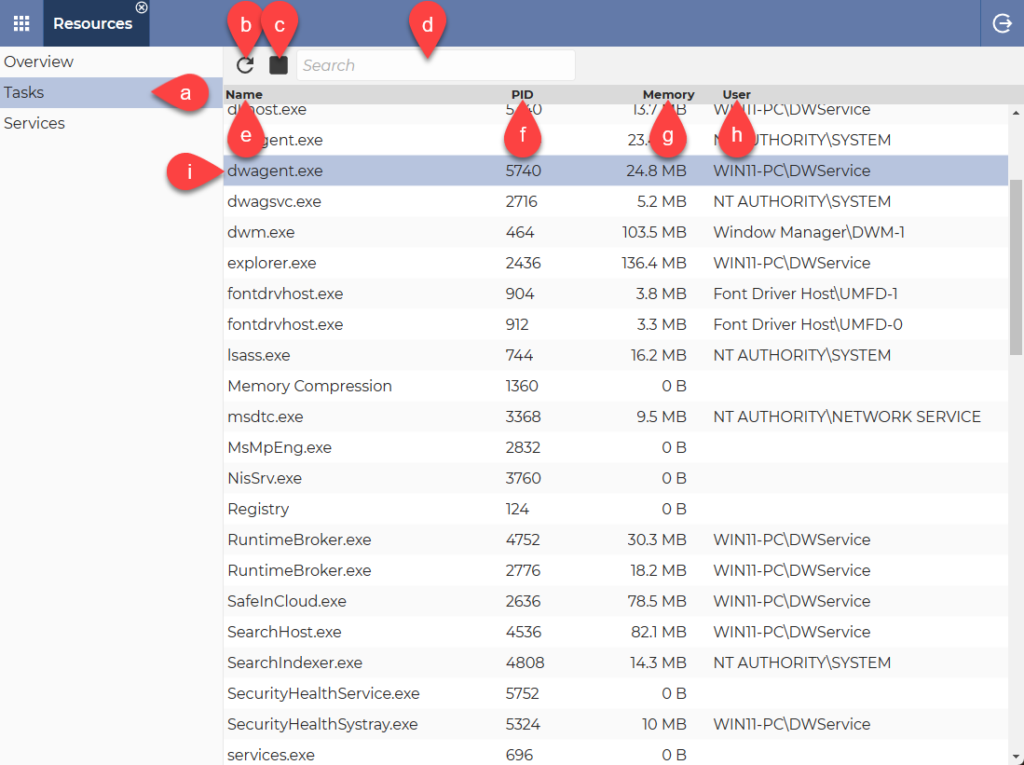Sort processes by PID column
This screenshot has width=1024, height=765.
pyautogui.click(x=523, y=94)
